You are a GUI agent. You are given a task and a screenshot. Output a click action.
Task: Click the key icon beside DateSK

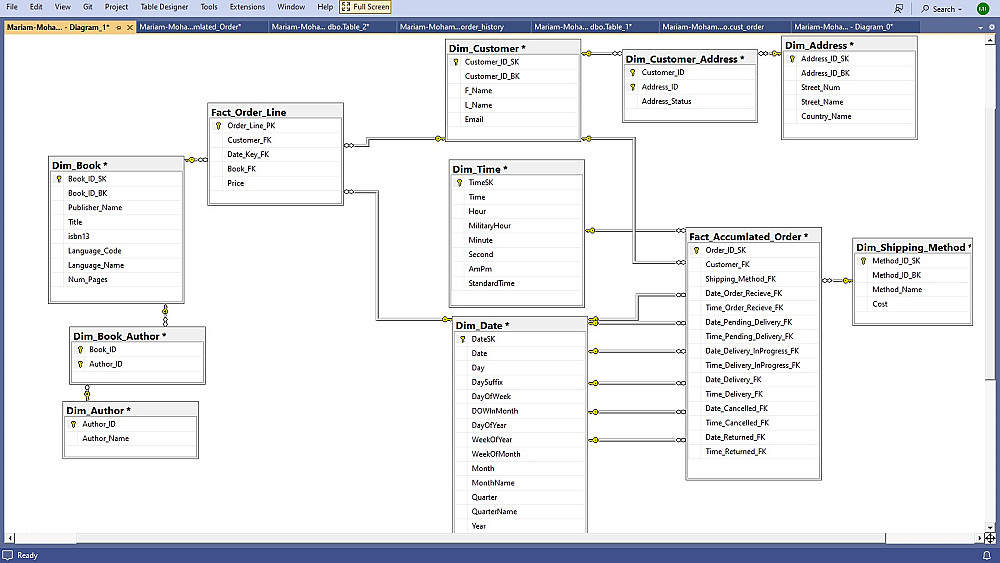coord(462,339)
